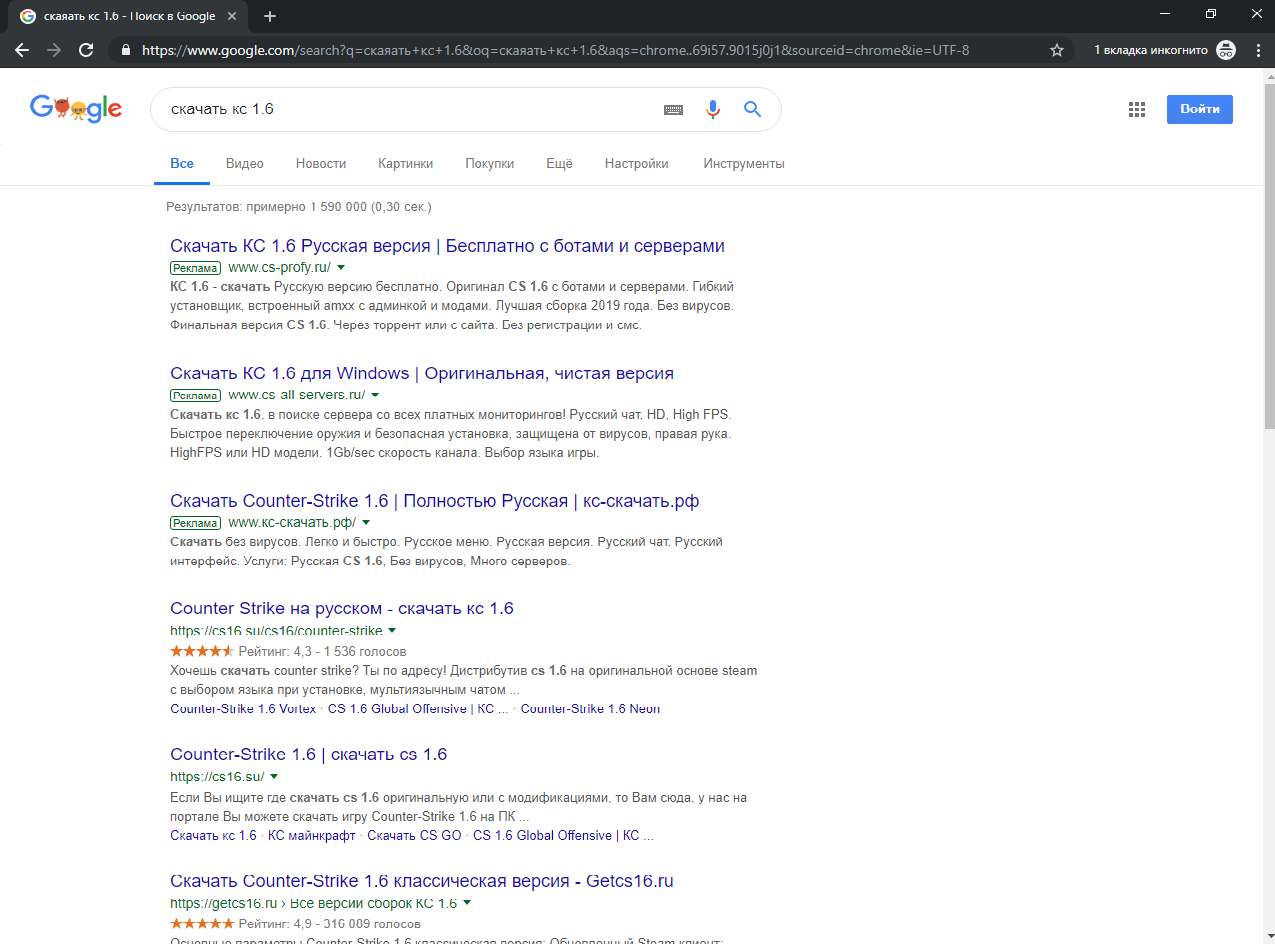Viewport: 1275px width, 944px height.
Task: Open Counter-Strike 1.6 | скачать cs 1.6 link
Action: coord(309,754)
